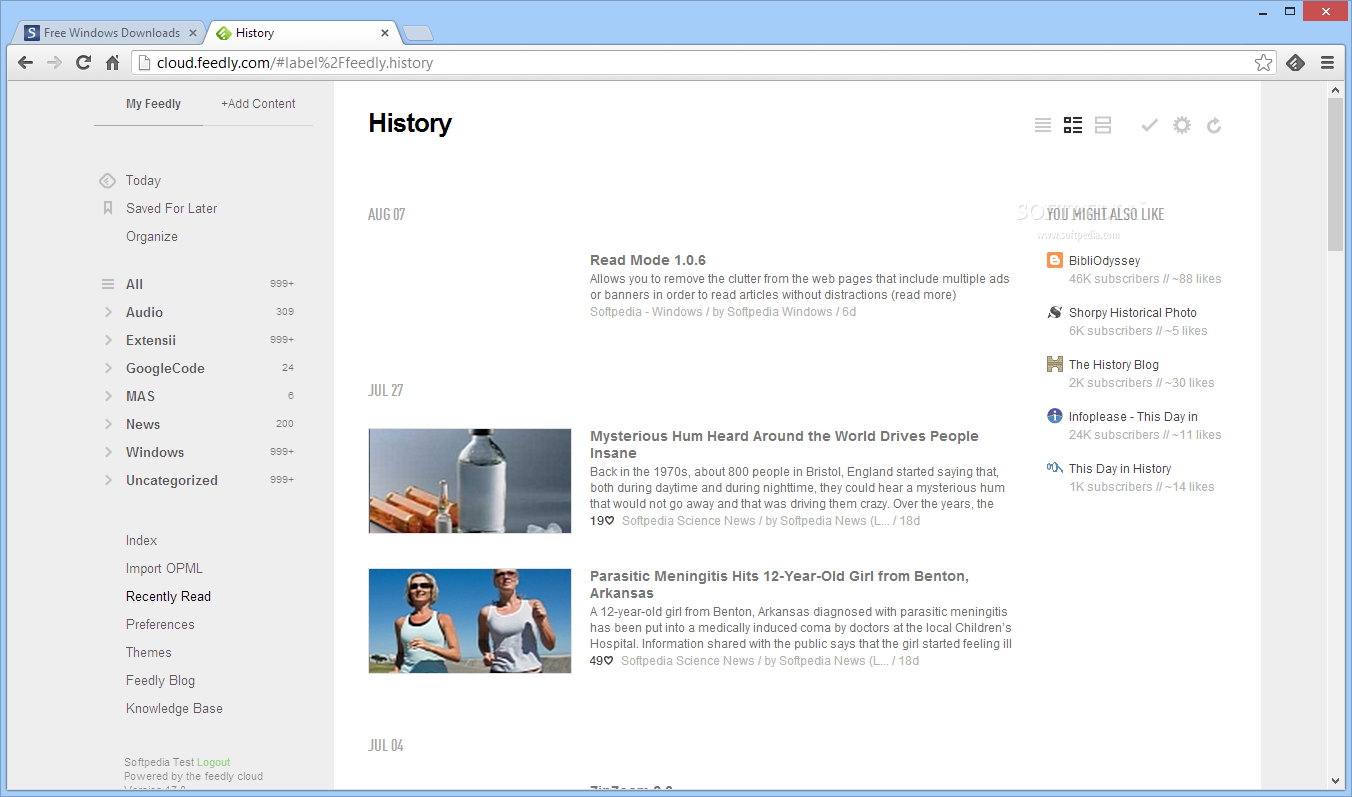Like the Mysterious Hum article heart
Image resolution: width=1352 pixels, height=797 pixels.
609,521
